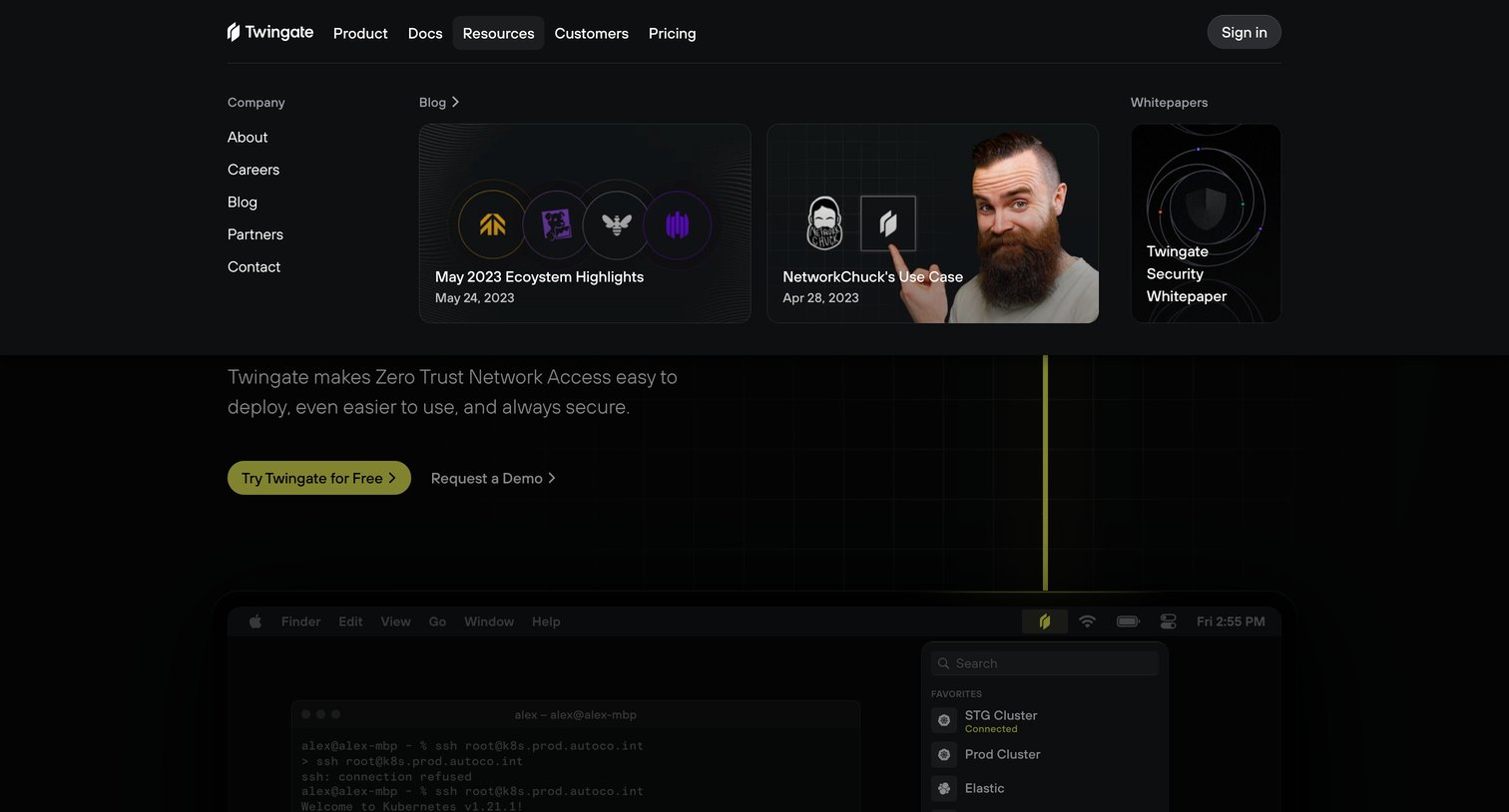
Task: Select Prod Cluster in favorites
Action: [x=1045, y=754]
